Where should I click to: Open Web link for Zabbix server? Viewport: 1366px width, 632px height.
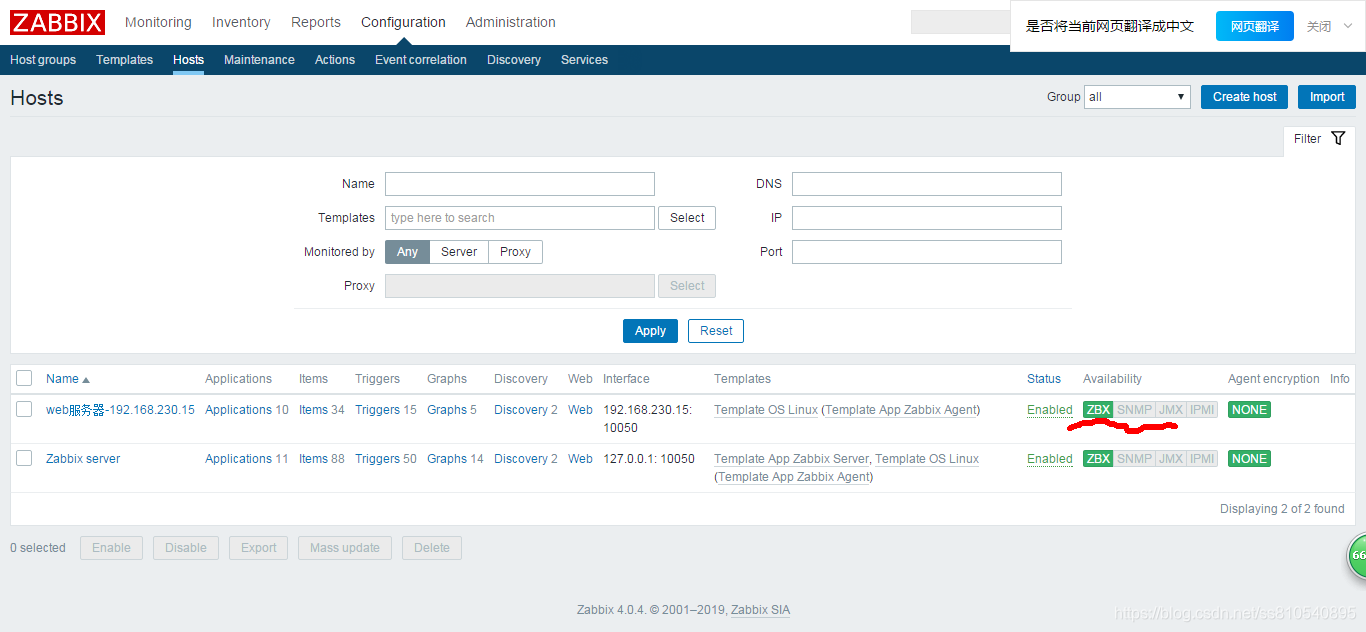pyautogui.click(x=580, y=459)
